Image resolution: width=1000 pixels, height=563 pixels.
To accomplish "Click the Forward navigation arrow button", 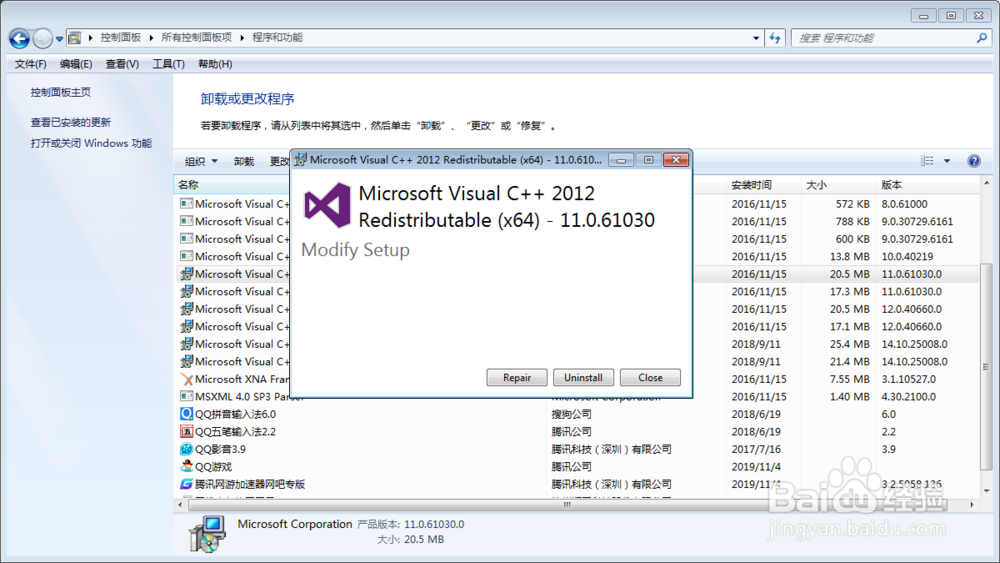I will tap(42, 38).
